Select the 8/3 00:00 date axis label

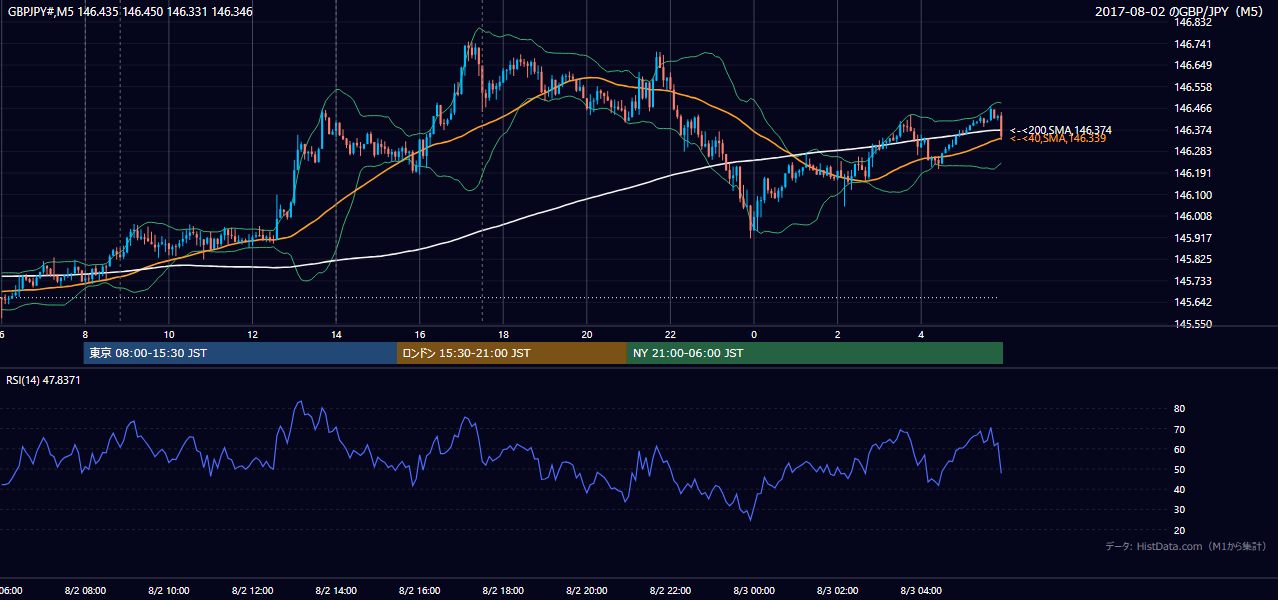[x=753, y=591]
